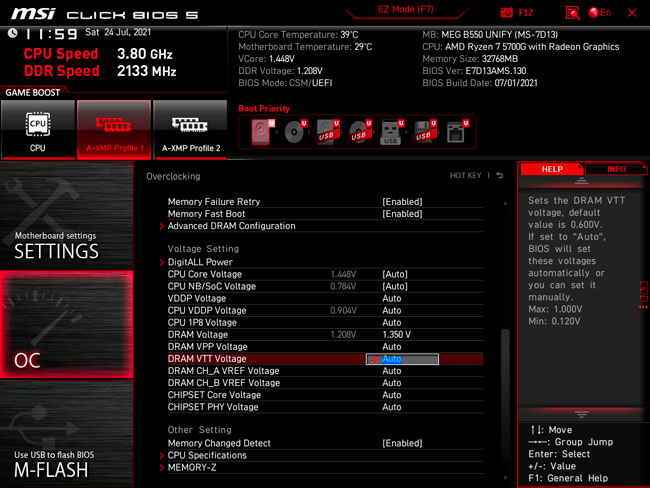
Task: Change Memory Changed Detect [Enabled] value
Action: pyautogui.click(x=402, y=443)
